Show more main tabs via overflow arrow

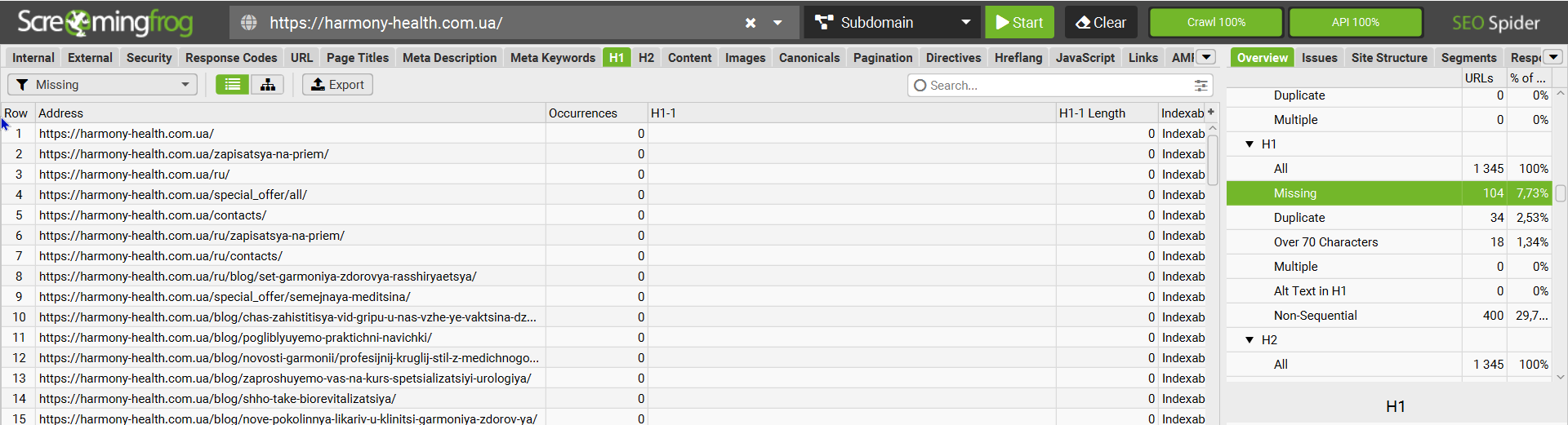tap(1206, 57)
